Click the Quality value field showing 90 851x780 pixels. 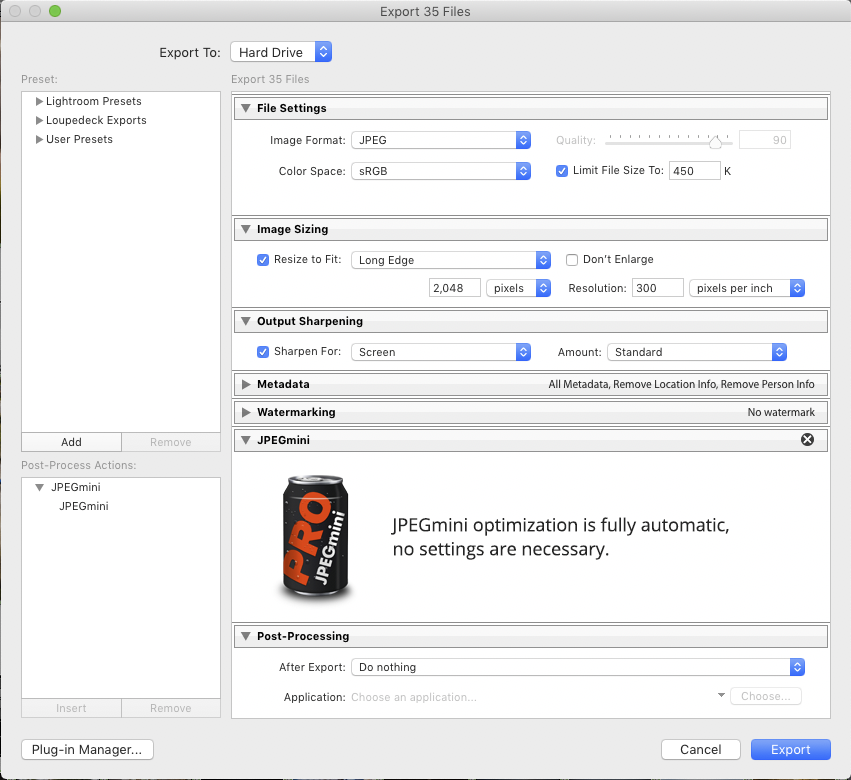coord(765,140)
